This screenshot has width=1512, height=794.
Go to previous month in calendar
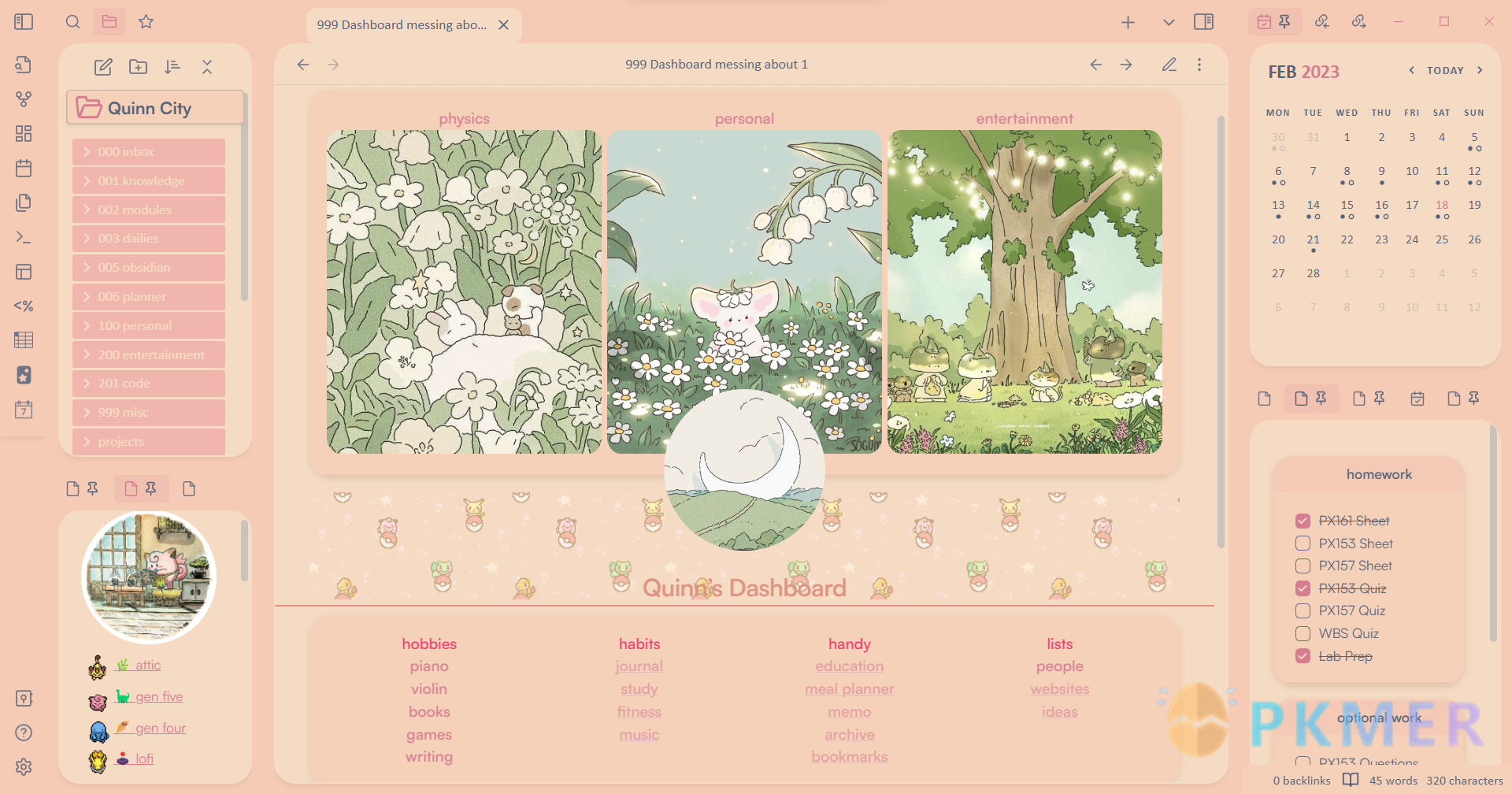pos(1411,70)
